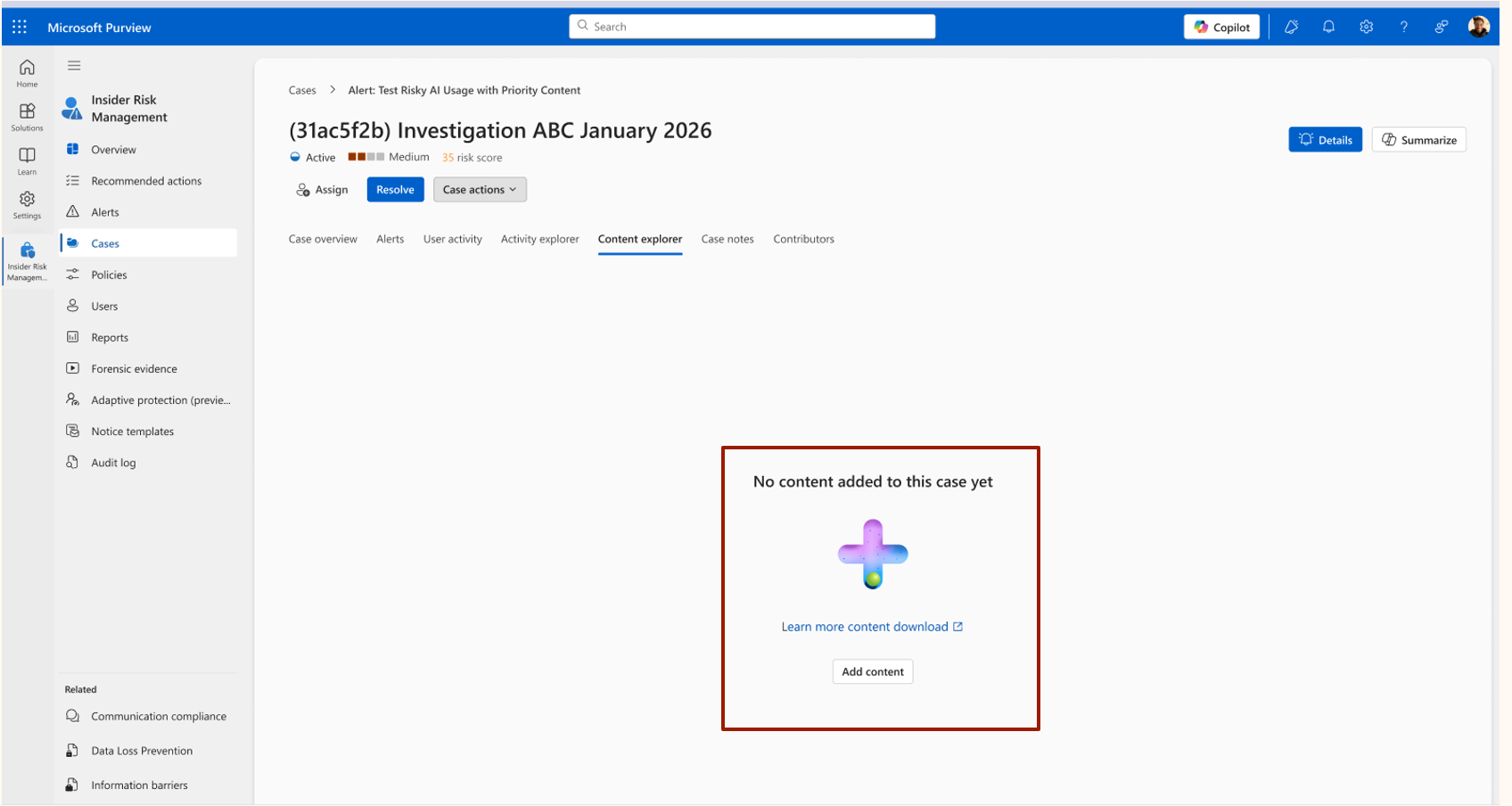Expand the Case actions dropdown

[x=480, y=190]
